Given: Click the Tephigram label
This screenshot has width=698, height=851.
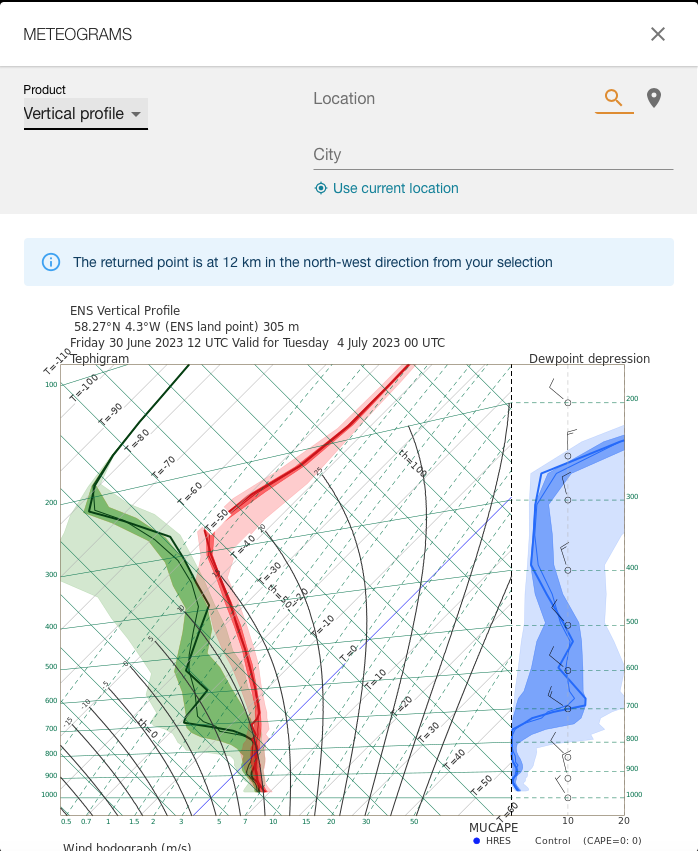Looking at the screenshot, I should [x=99, y=359].
